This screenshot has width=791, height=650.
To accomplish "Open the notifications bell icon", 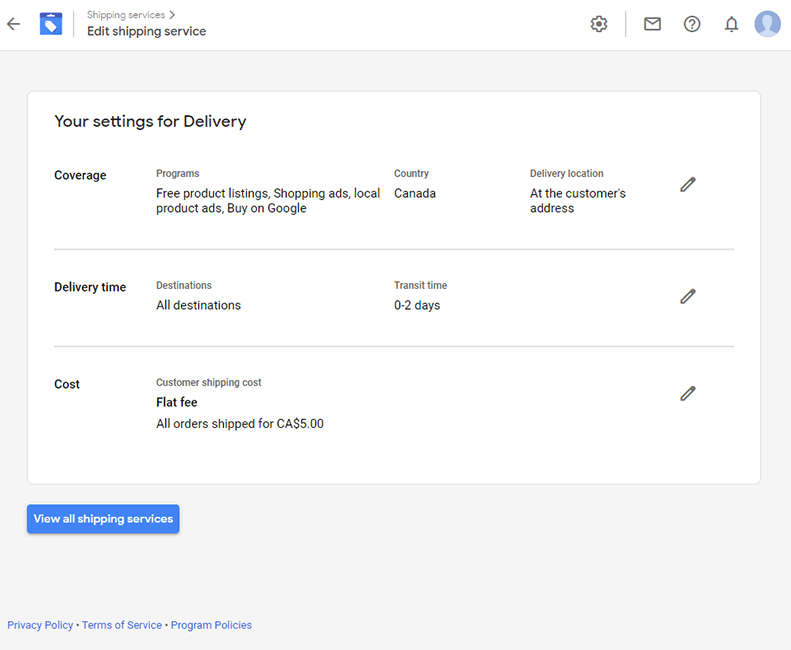I will [x=731, y=24].
